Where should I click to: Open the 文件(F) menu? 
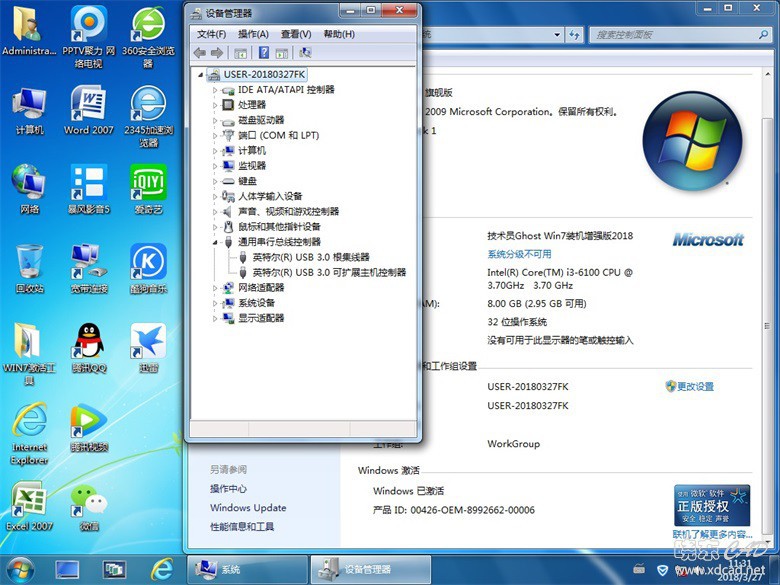[x=211, y=34]
